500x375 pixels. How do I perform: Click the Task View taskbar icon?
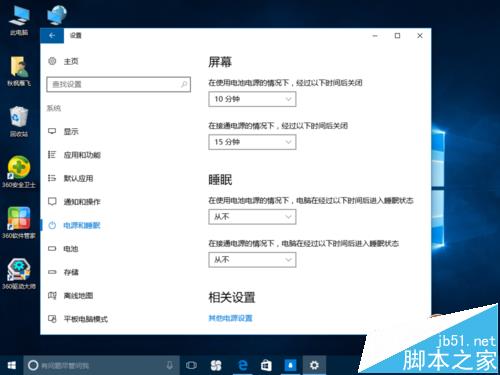[x=191, y=365]
